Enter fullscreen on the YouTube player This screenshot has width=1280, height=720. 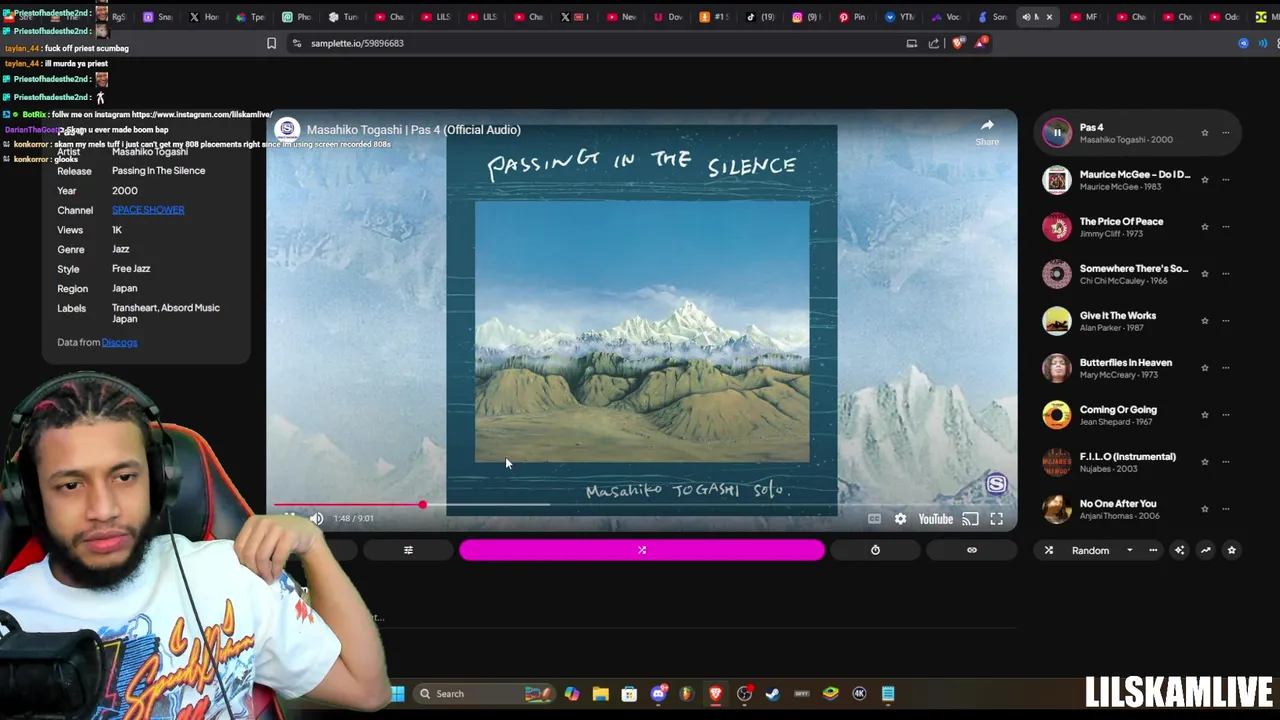[x=996, y=518]
